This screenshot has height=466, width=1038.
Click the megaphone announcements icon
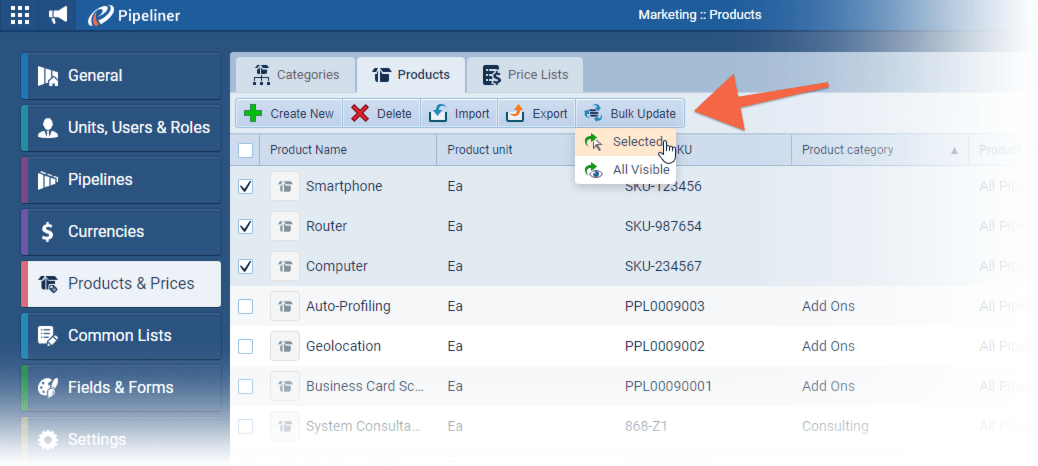click(59, 15)
